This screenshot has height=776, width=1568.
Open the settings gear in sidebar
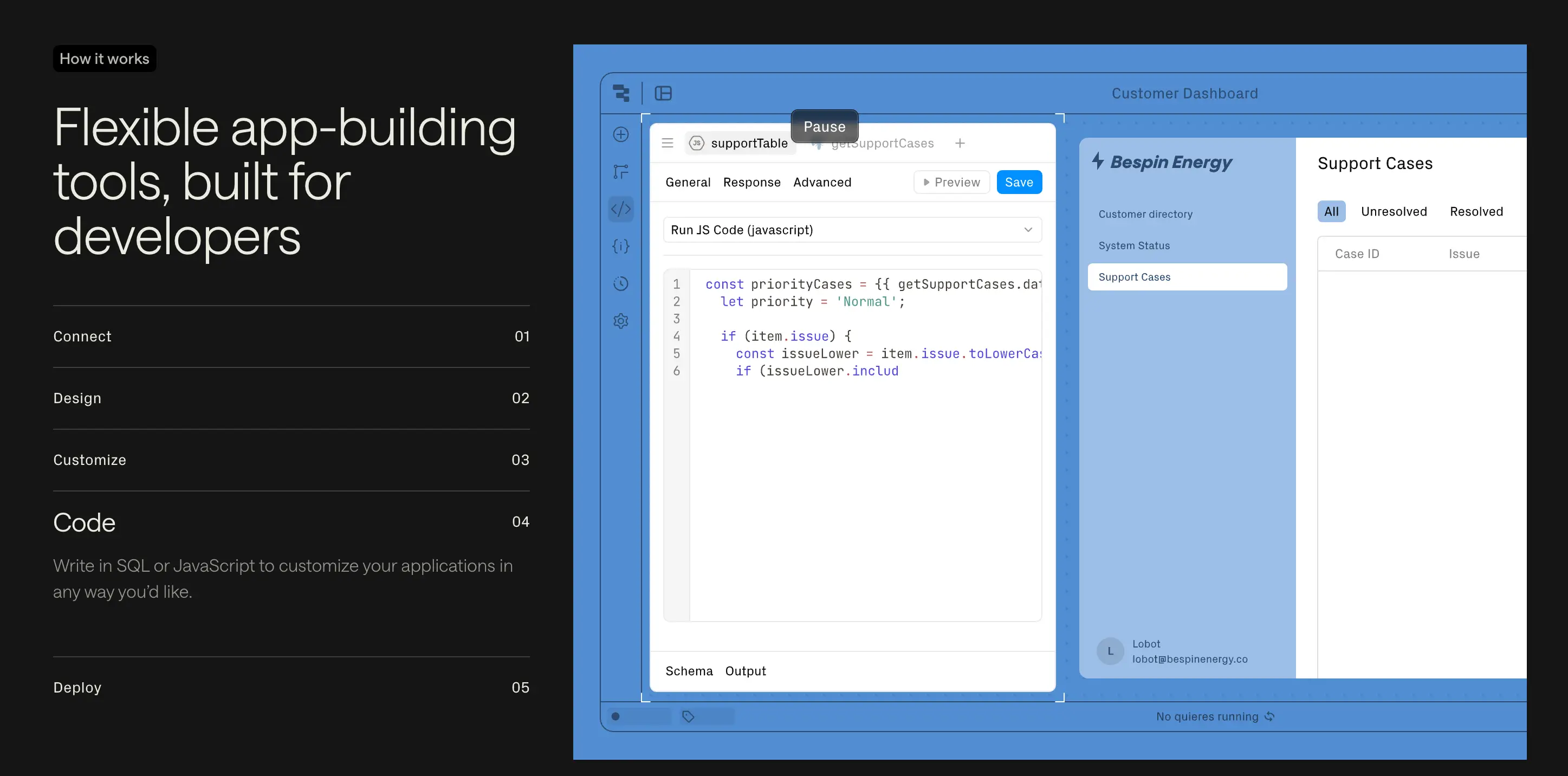click(620, 321)
